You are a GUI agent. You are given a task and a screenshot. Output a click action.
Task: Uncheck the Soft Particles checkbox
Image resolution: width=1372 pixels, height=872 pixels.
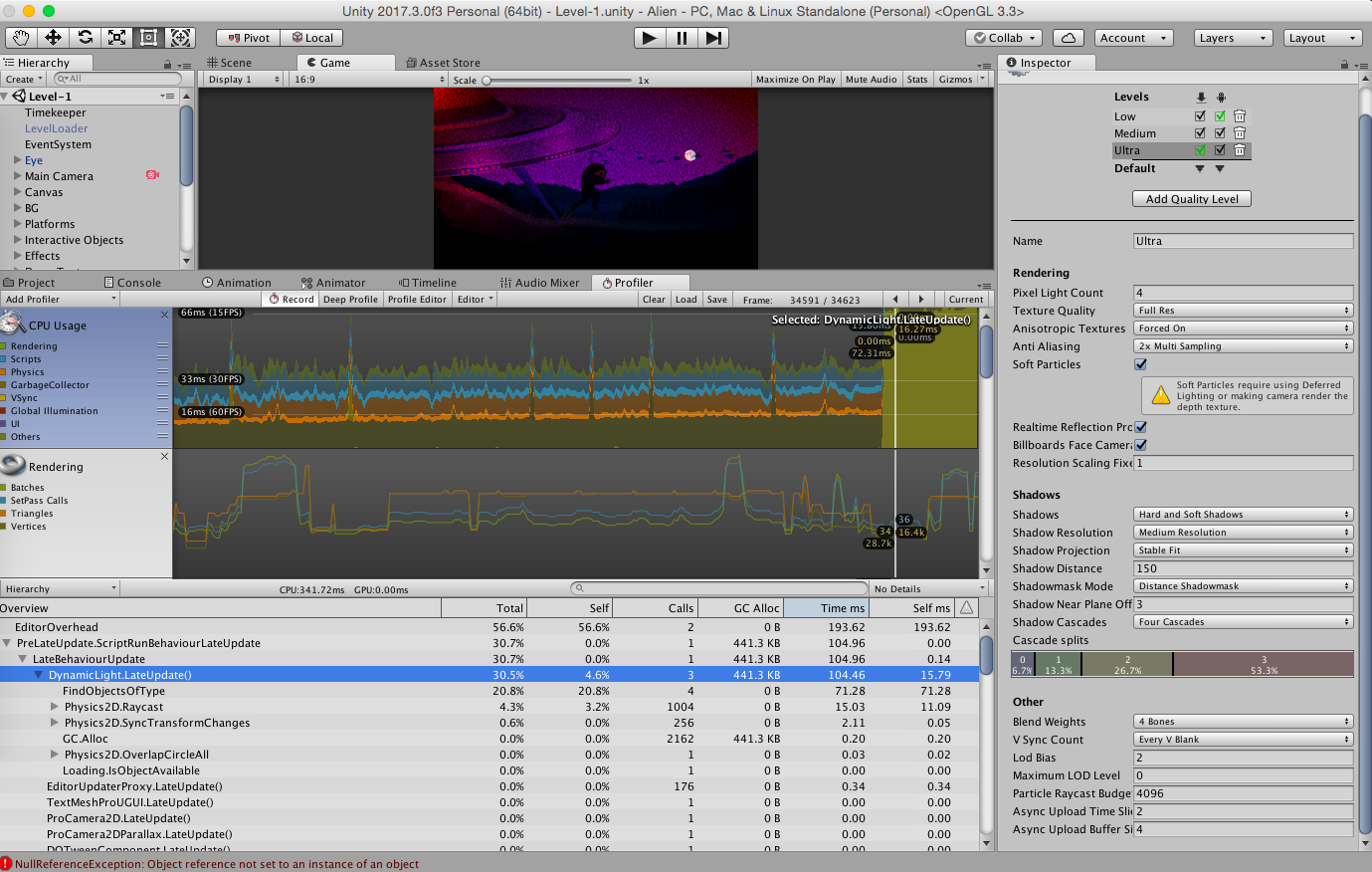1140,364
